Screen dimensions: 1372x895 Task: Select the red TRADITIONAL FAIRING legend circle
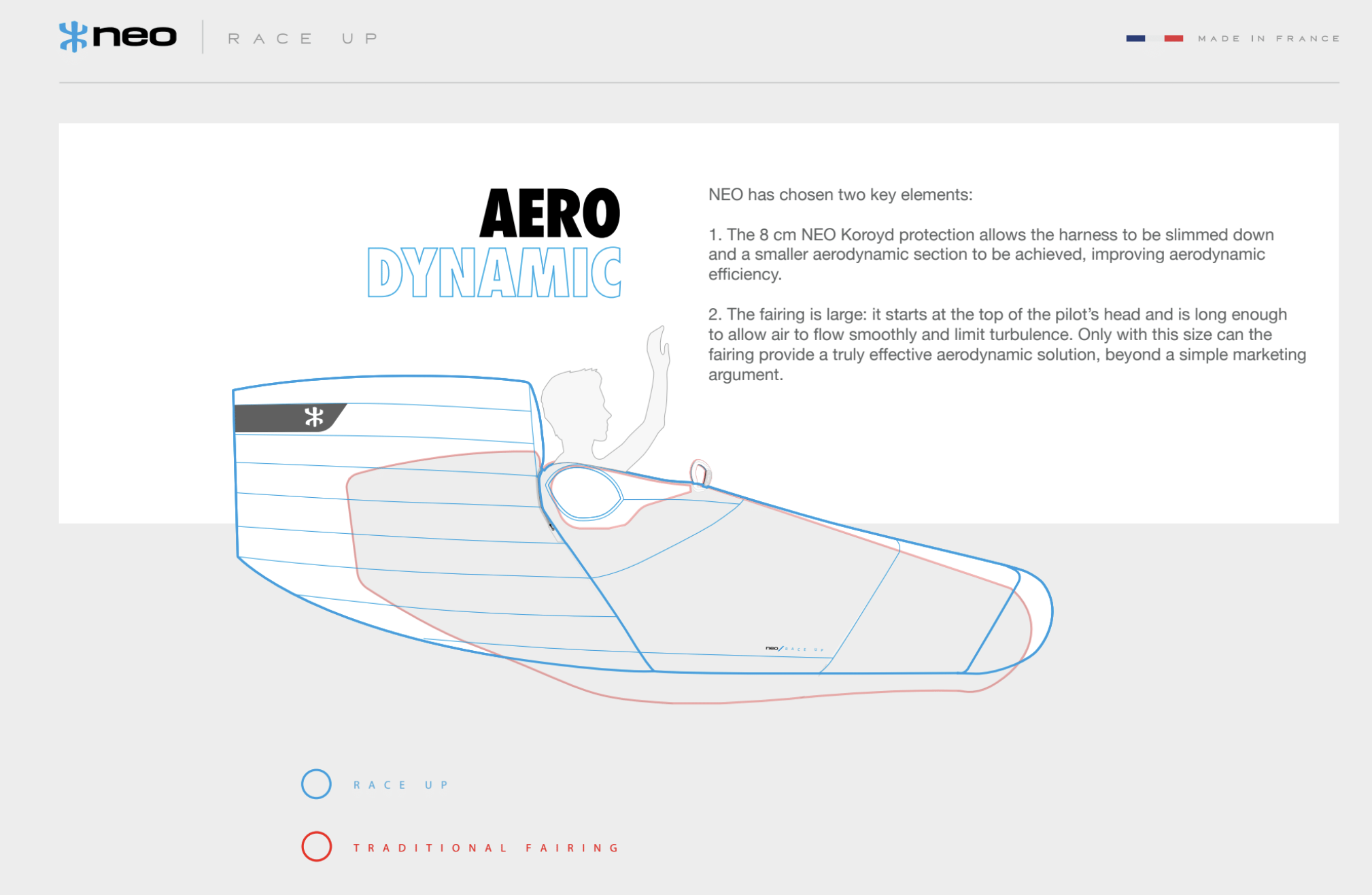[316, 847]
